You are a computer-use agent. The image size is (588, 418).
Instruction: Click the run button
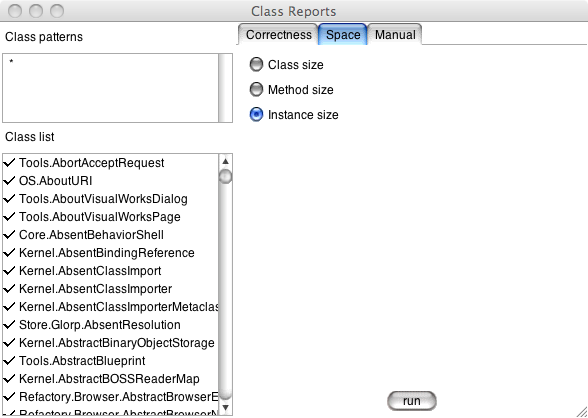(x=411, y=401)
